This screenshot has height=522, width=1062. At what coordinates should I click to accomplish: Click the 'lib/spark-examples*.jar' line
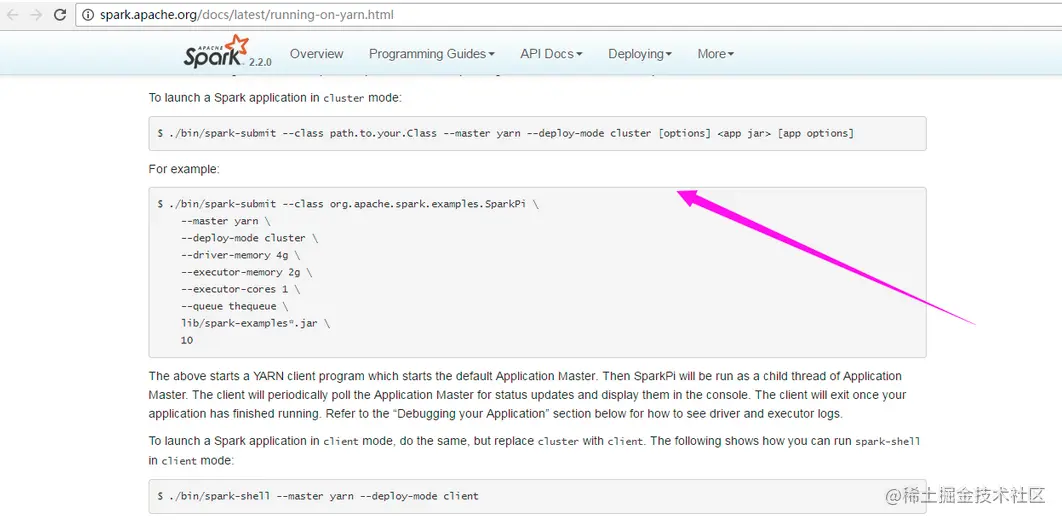coord(255,323)
